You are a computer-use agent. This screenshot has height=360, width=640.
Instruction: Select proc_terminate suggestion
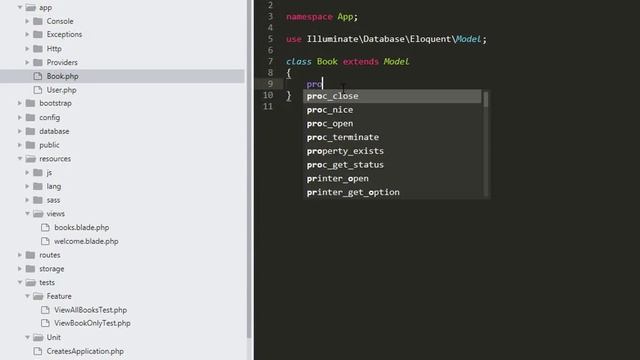(x=393, y=137)
